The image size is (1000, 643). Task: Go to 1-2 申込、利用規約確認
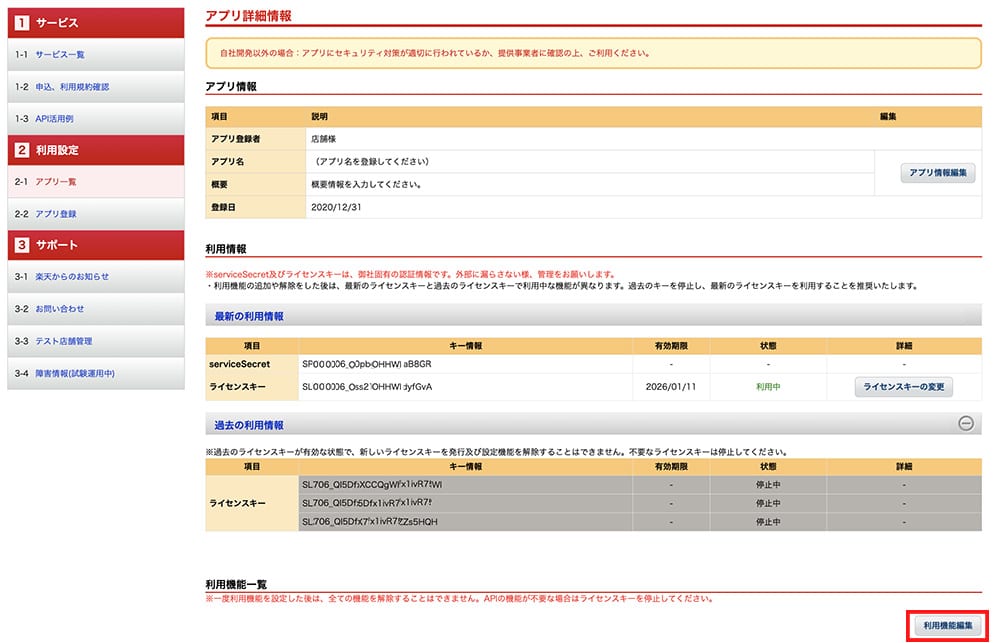tap(72, 87)
